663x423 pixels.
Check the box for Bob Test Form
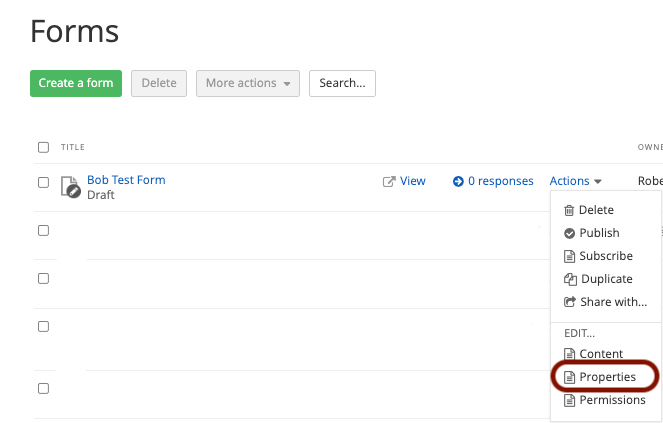[x=44, y=182]
